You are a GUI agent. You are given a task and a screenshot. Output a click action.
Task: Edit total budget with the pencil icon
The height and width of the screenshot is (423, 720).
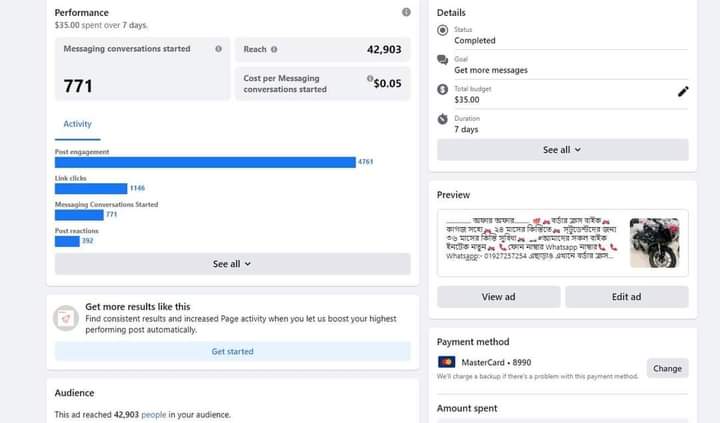tap(683, 91)
